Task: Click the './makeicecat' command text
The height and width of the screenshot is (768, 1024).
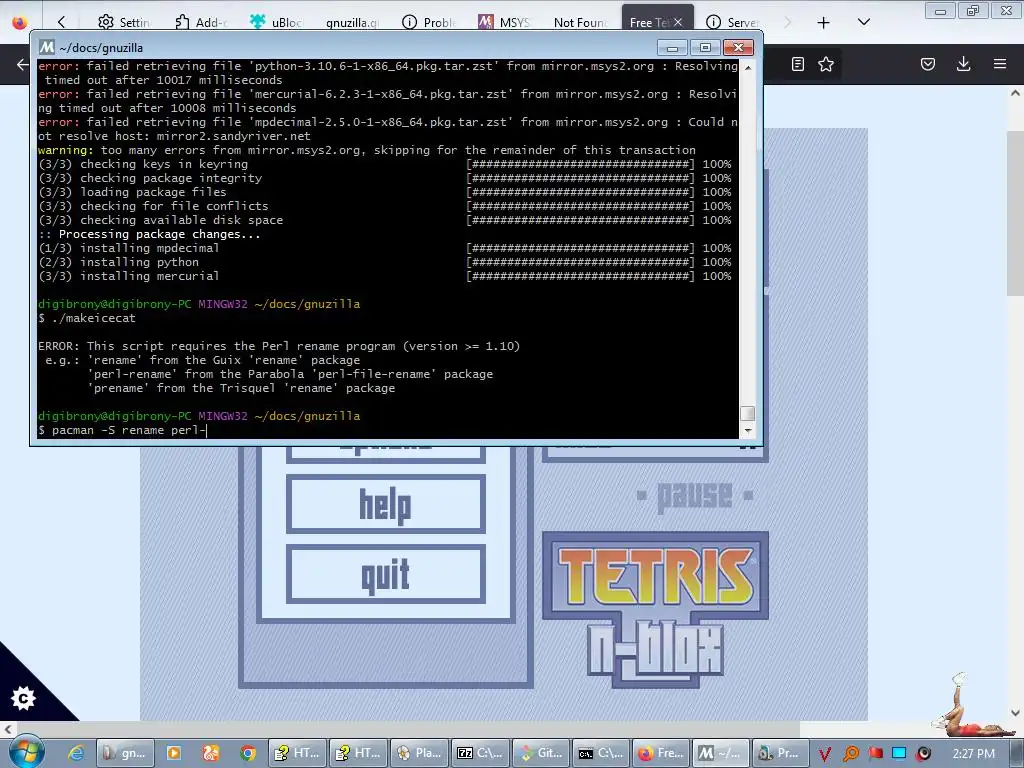Action: tap(93, 318)
